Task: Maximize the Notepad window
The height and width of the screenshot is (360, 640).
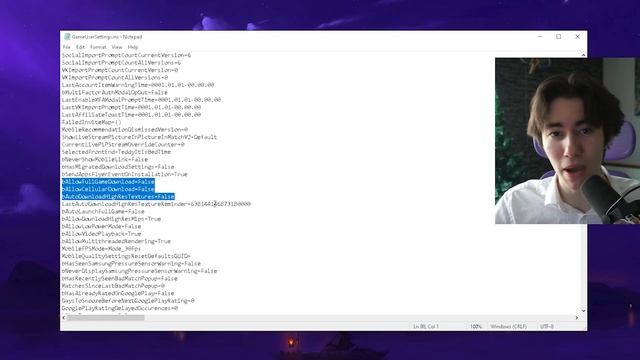Action: click(559, 37)
